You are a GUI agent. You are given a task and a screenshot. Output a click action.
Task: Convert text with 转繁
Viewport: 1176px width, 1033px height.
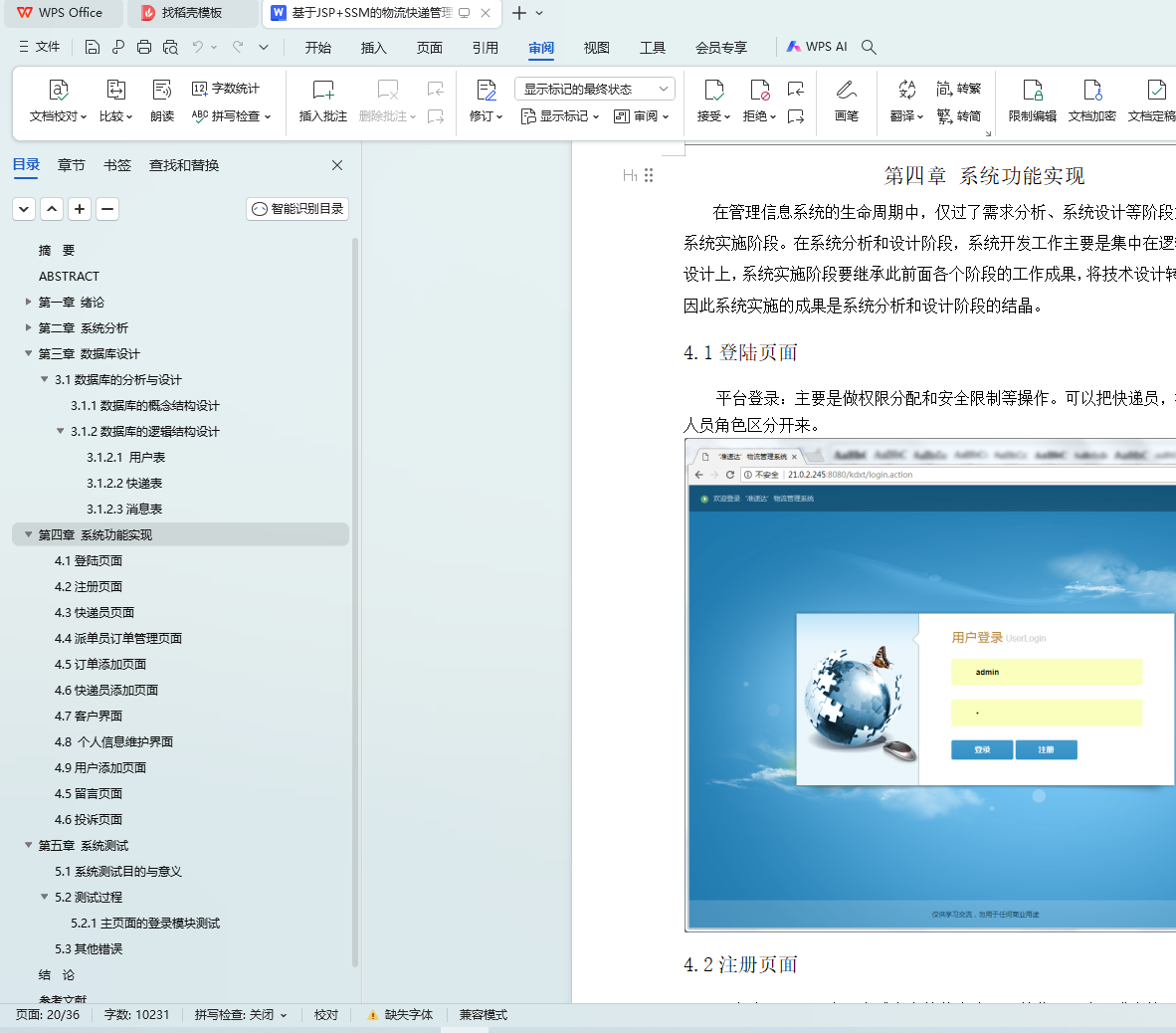(x=958, y=89)
